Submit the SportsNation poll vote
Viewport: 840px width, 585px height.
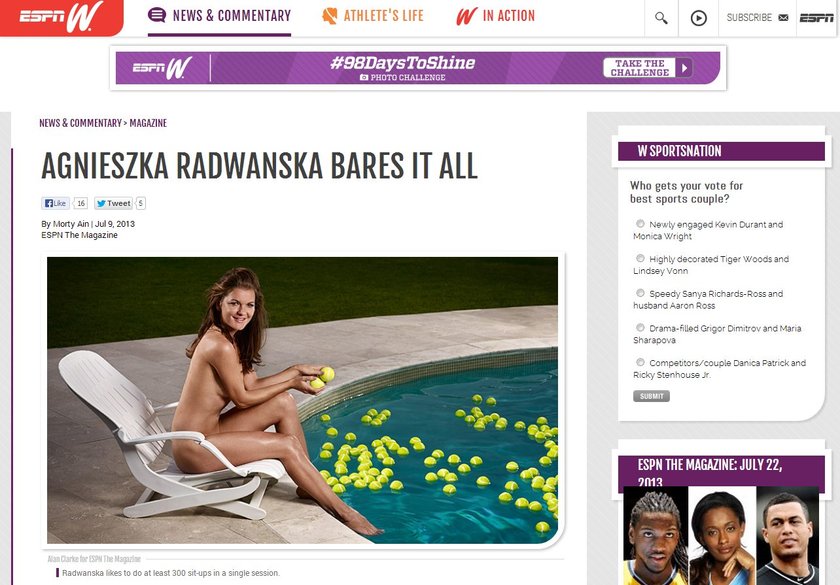(651, 396)
